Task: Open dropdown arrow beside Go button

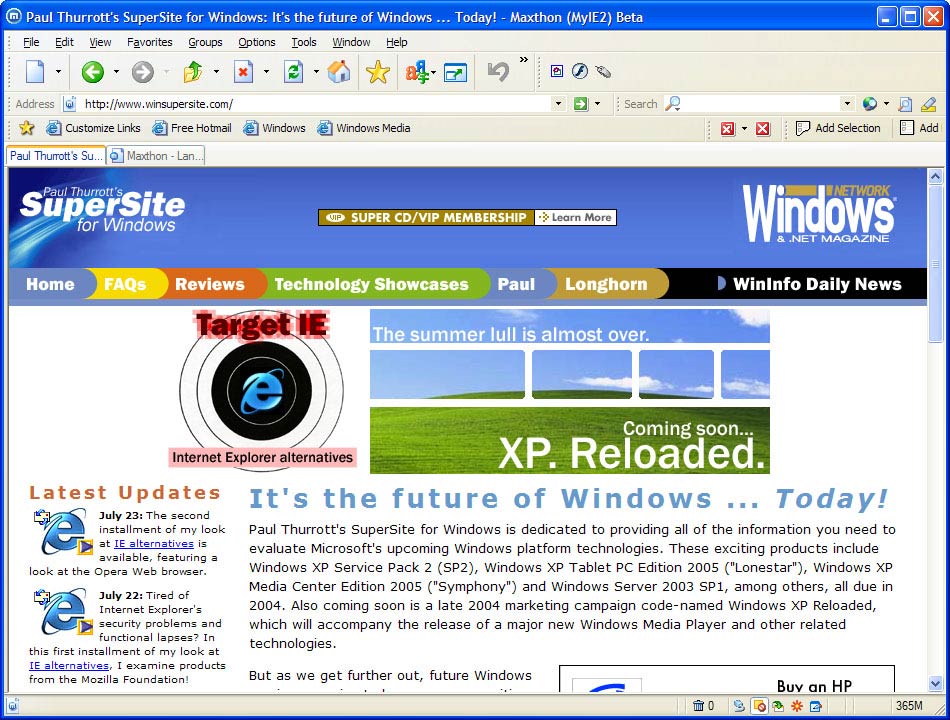Action: coord(597,104)
